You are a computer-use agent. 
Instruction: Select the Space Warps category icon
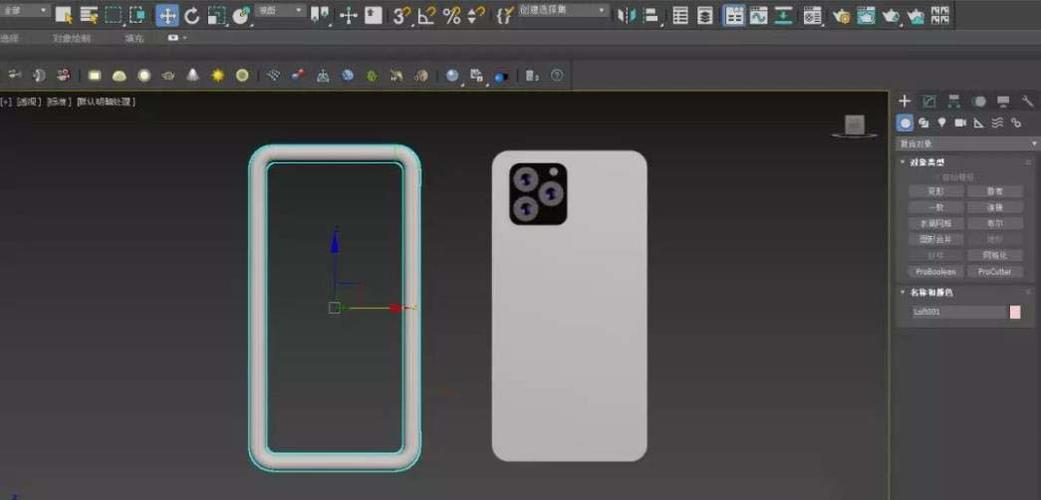click(x=997, y=123)
